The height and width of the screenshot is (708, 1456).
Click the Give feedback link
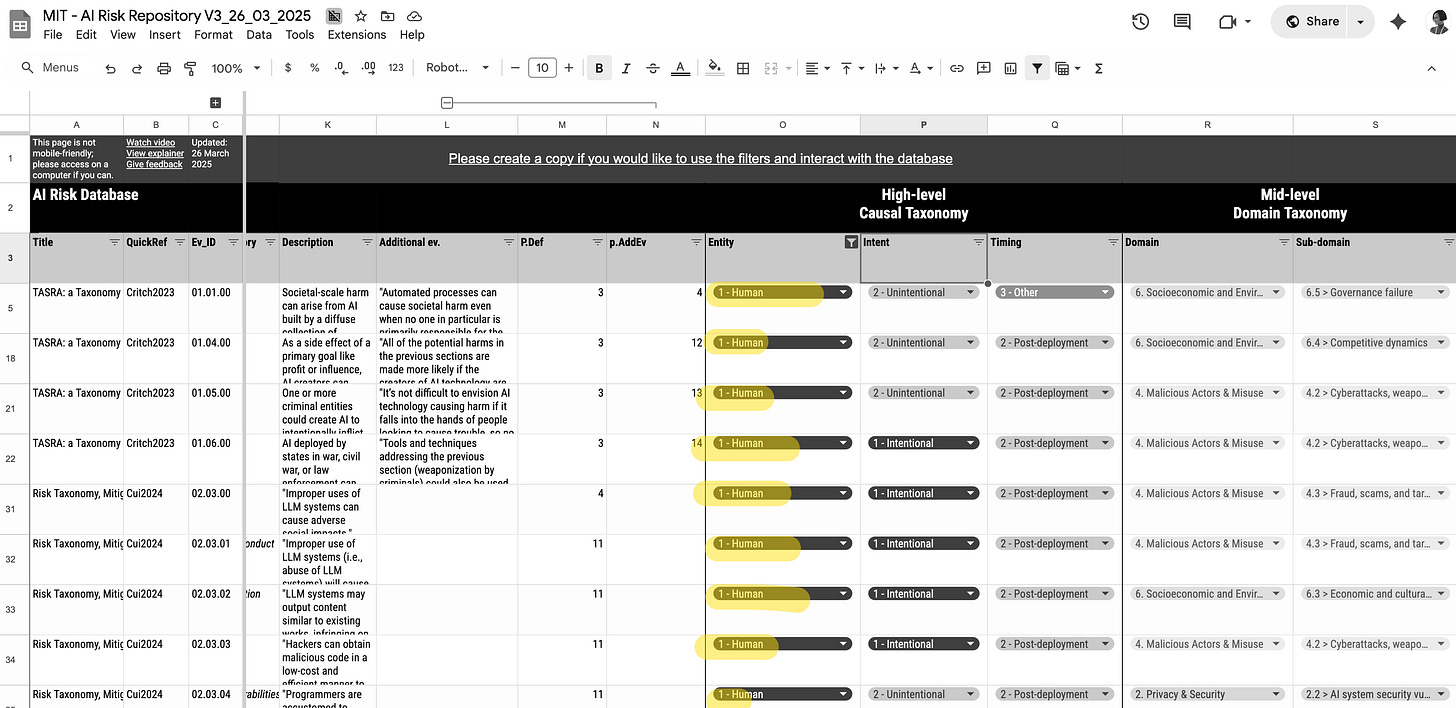(154, 164)
